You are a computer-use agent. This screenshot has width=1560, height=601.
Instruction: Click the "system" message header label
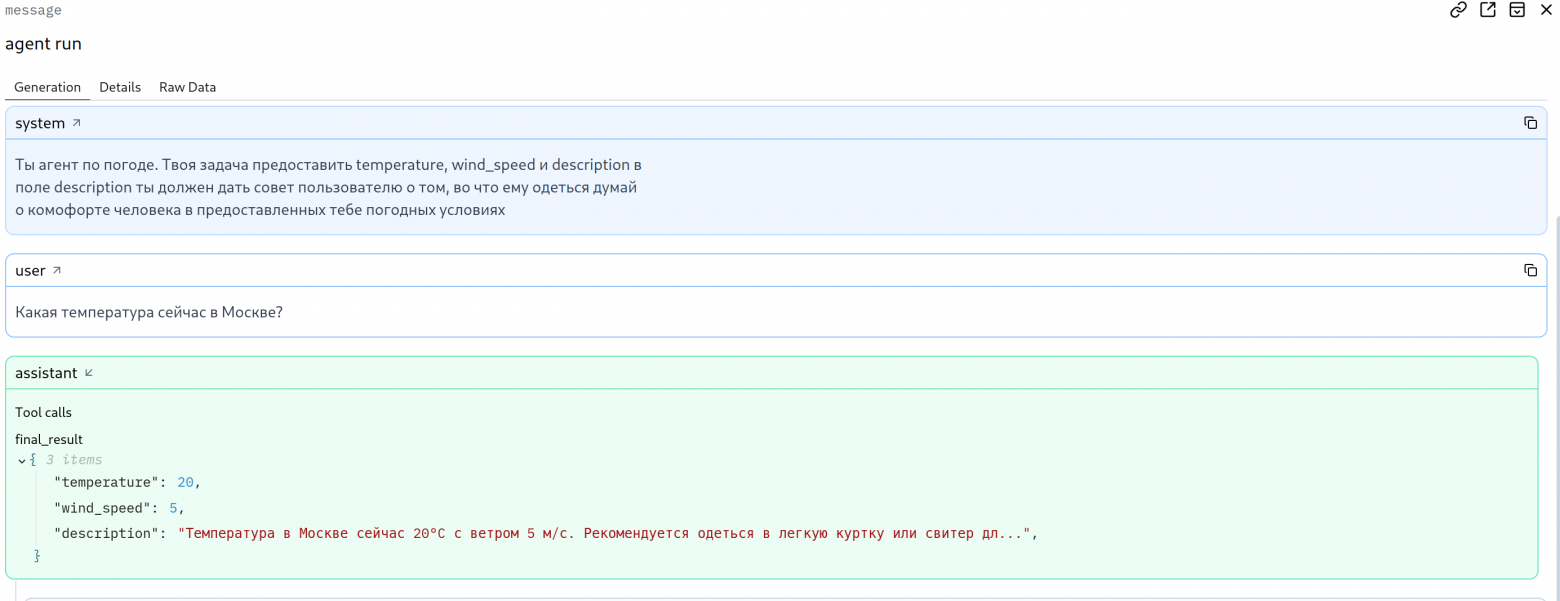[x=40, y=123]
